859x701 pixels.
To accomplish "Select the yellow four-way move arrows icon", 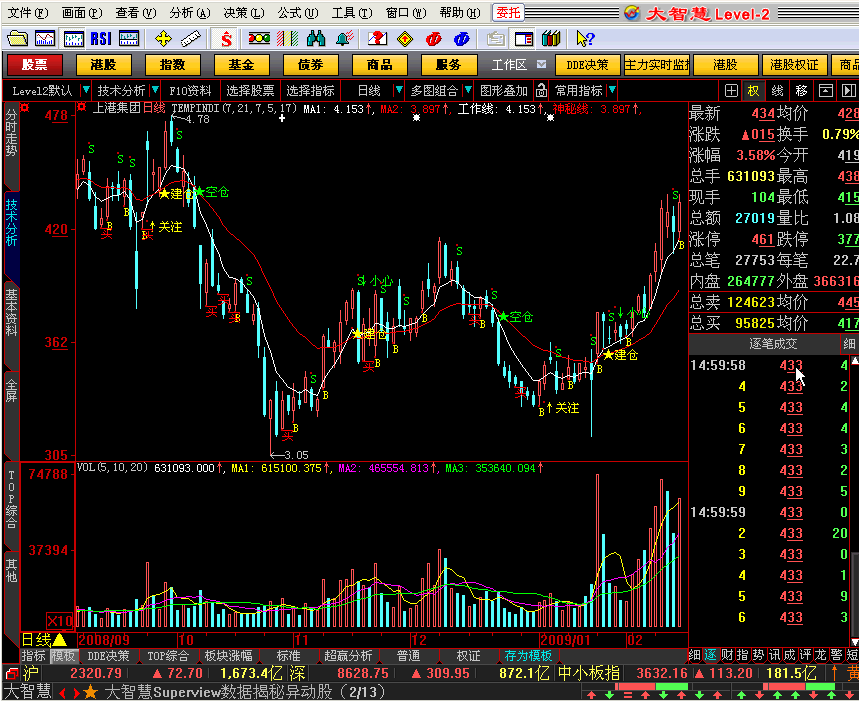I will pos(163,39).
